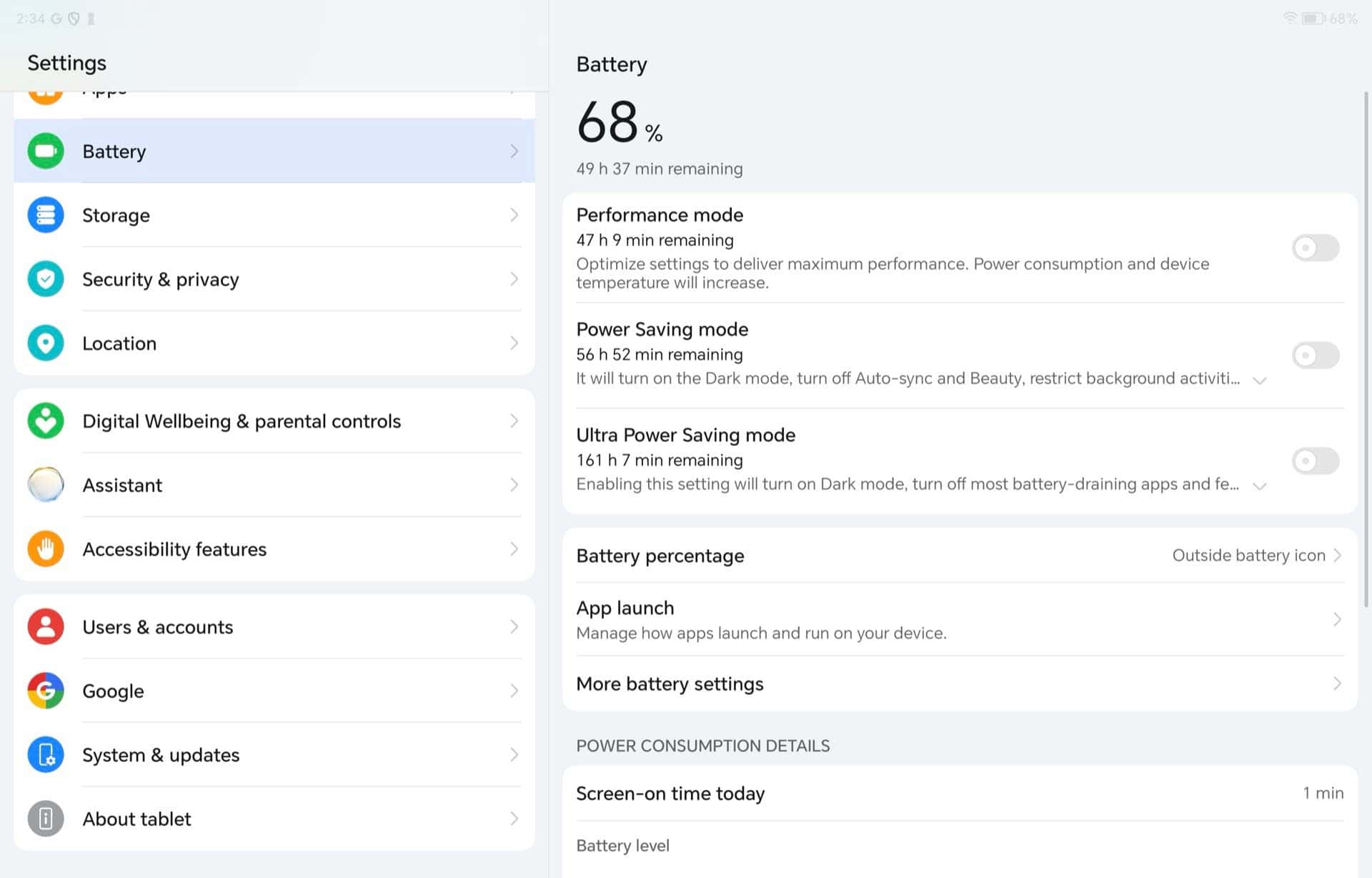Tap the Location pin icon
Screen dimensions: 1372x878
point(46,343)
